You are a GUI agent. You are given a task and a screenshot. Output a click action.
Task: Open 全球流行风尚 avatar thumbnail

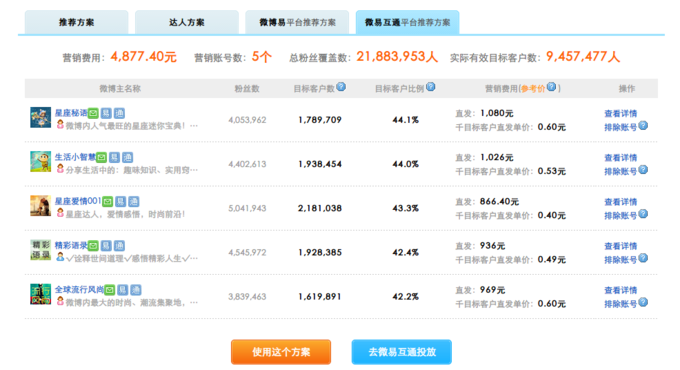pos(40,294)
